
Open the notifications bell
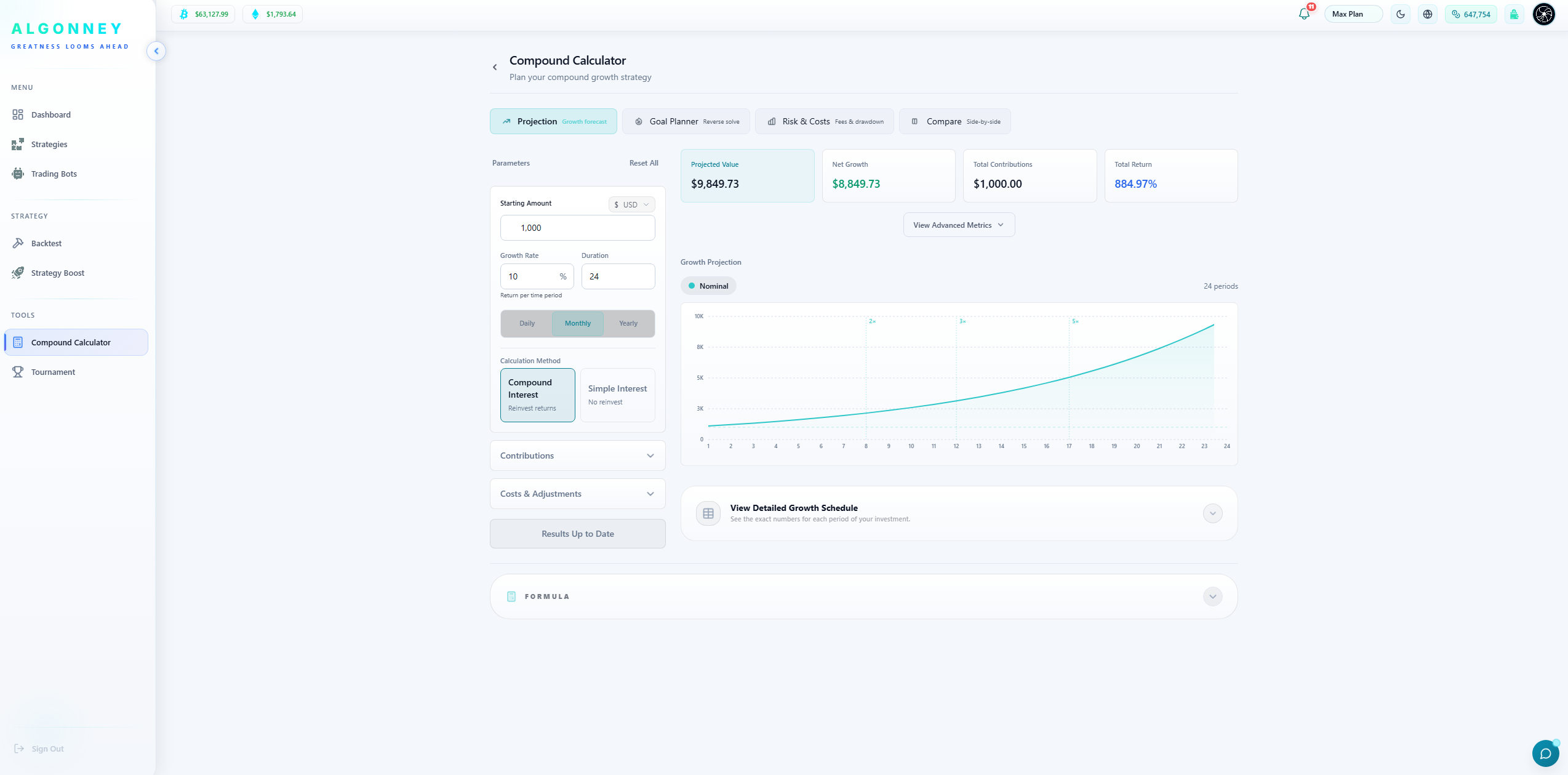(1304, 14)
